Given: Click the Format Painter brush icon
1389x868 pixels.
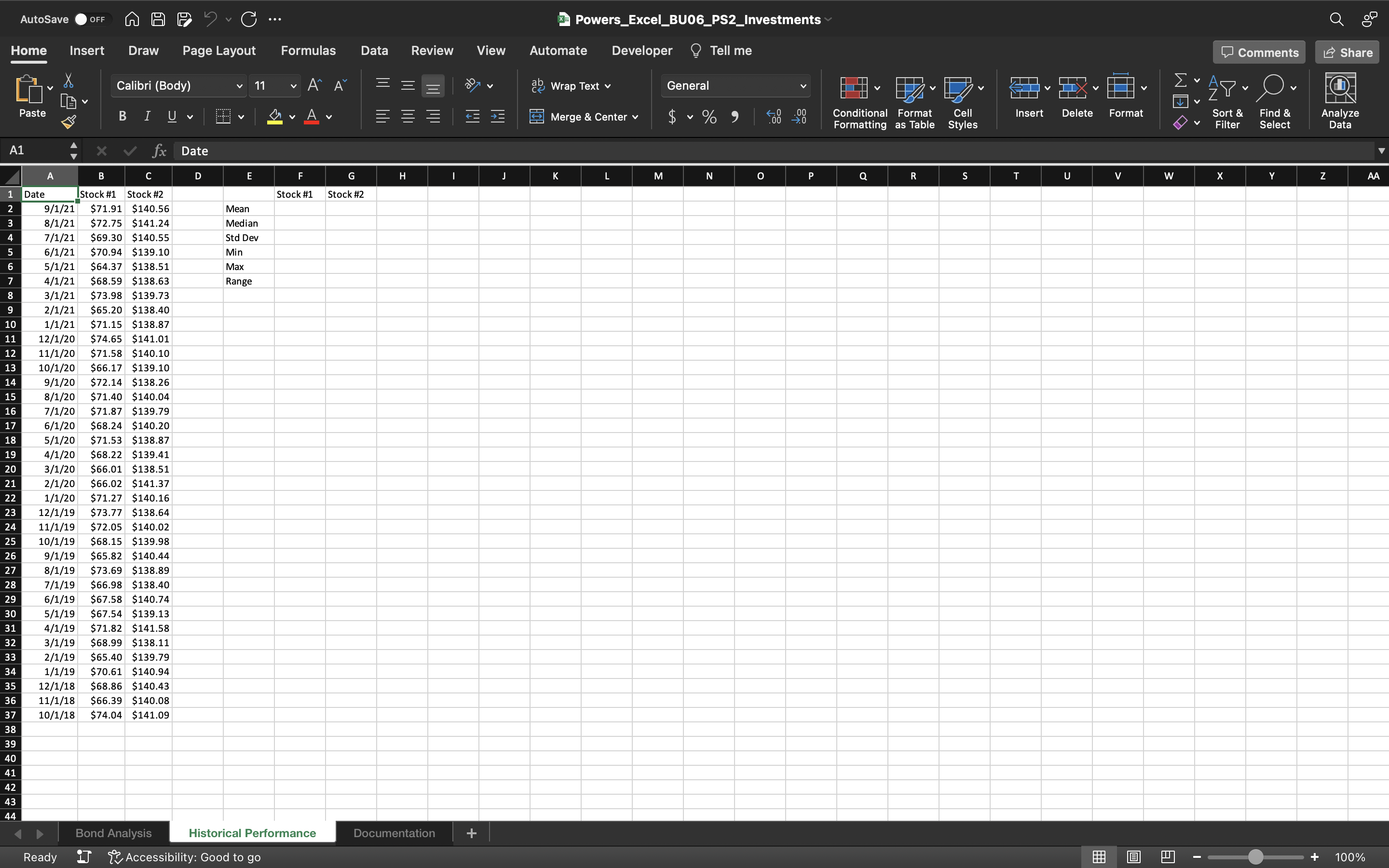Looking at the screenshot, I should [x=69, y=122].
